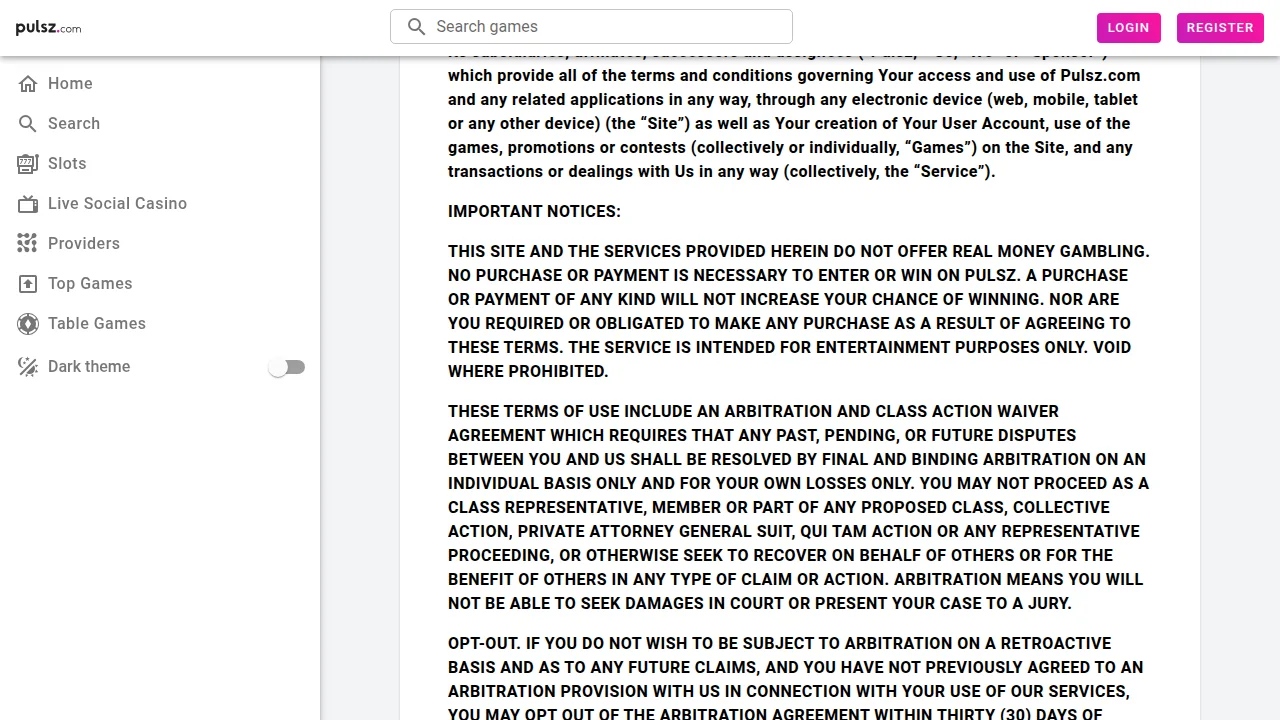
Task: Click the Top Games arrow icon
Action: click(x=28, y=284)
